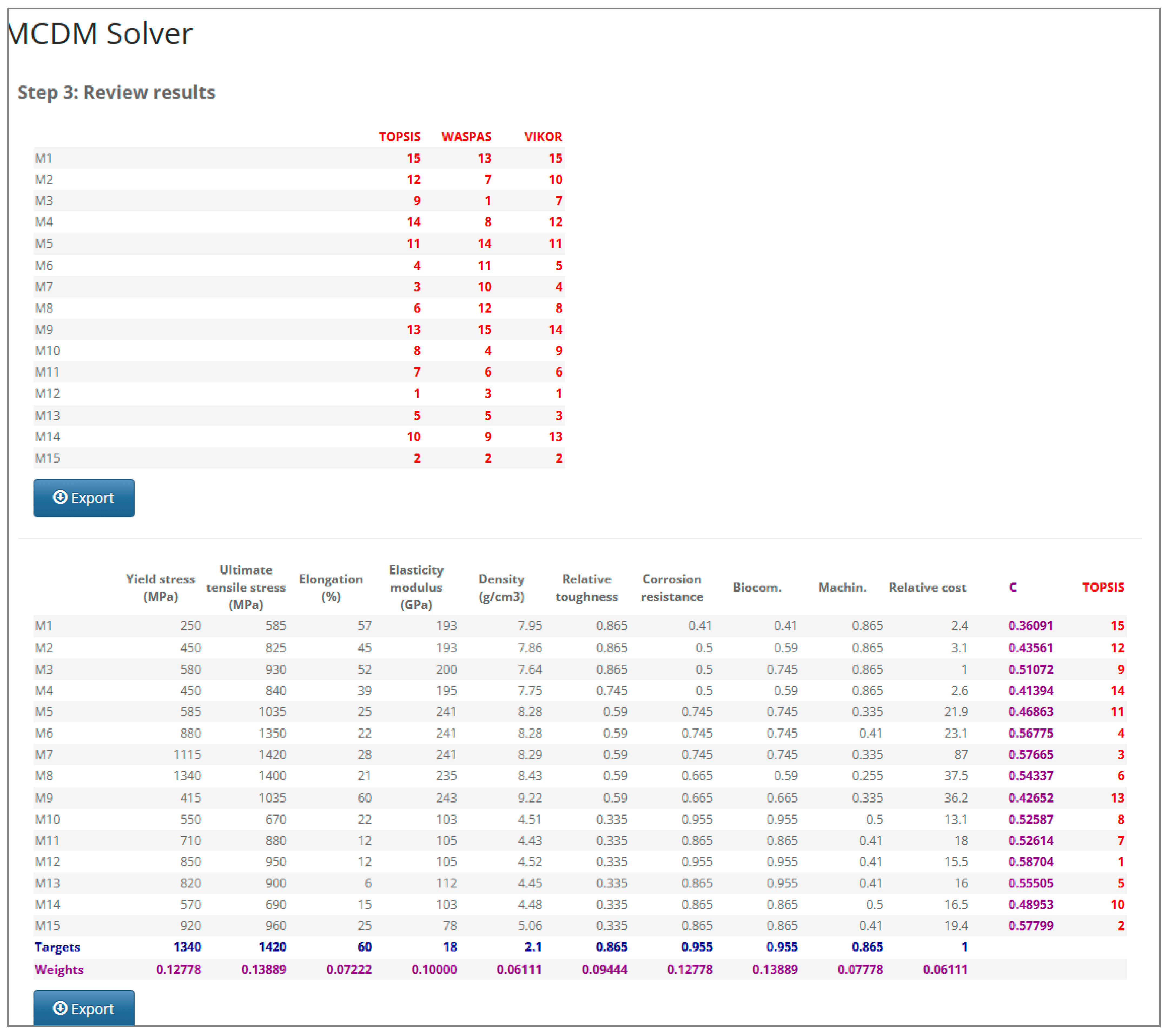The image size is (1170, 1036).
Task: Click the Corrosion resistance header
Action: (672, 587)
